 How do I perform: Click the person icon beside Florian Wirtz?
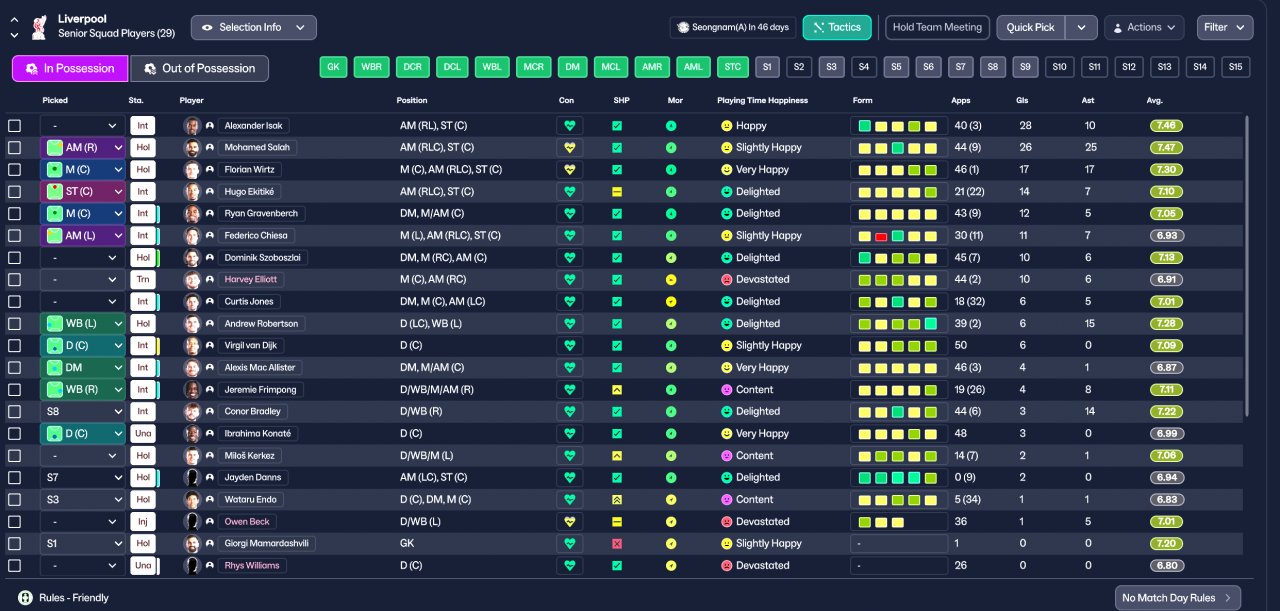210,170
